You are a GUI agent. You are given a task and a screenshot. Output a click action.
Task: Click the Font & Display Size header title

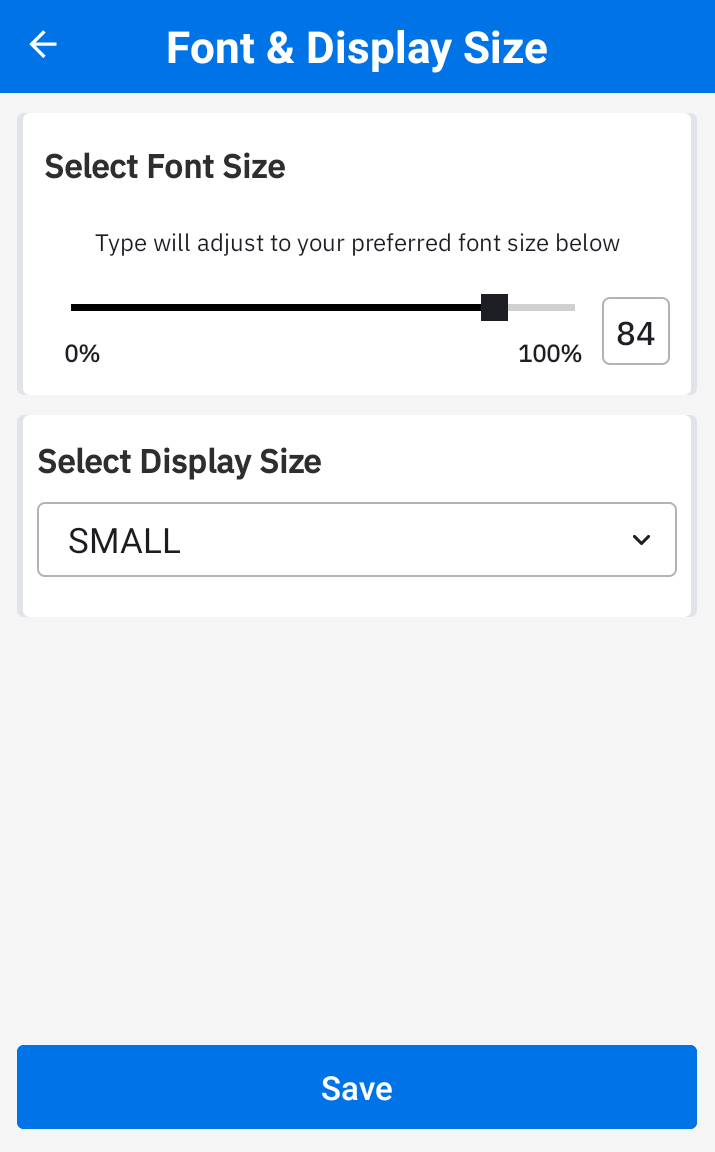(x=357, y=48)
